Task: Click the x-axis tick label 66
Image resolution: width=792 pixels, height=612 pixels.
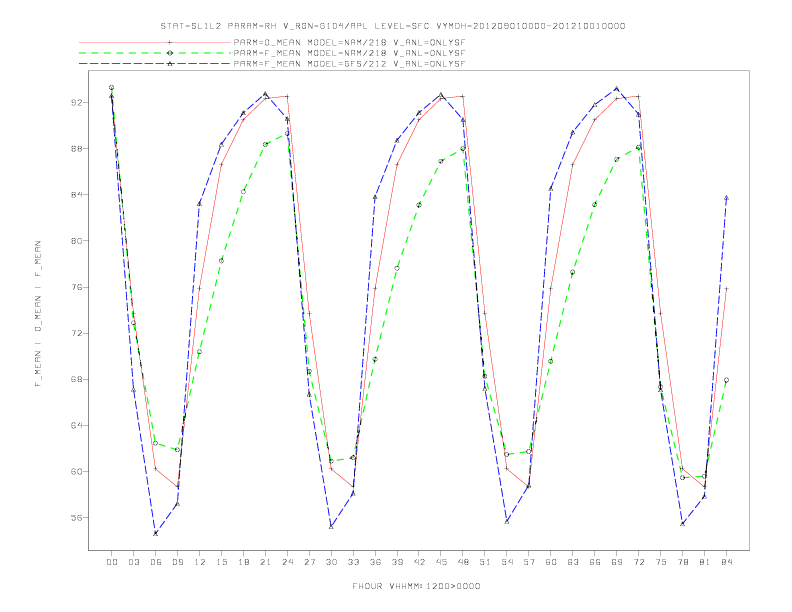Action: tap(595, 562)
